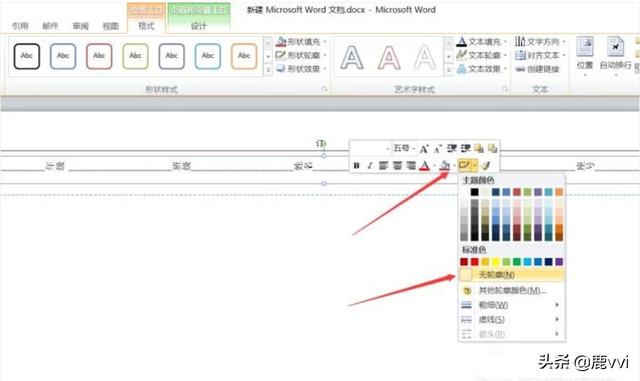This screenshot has width=640, height=381.
Task: Click 创建链接 create link button
Action: click(537, 69)
